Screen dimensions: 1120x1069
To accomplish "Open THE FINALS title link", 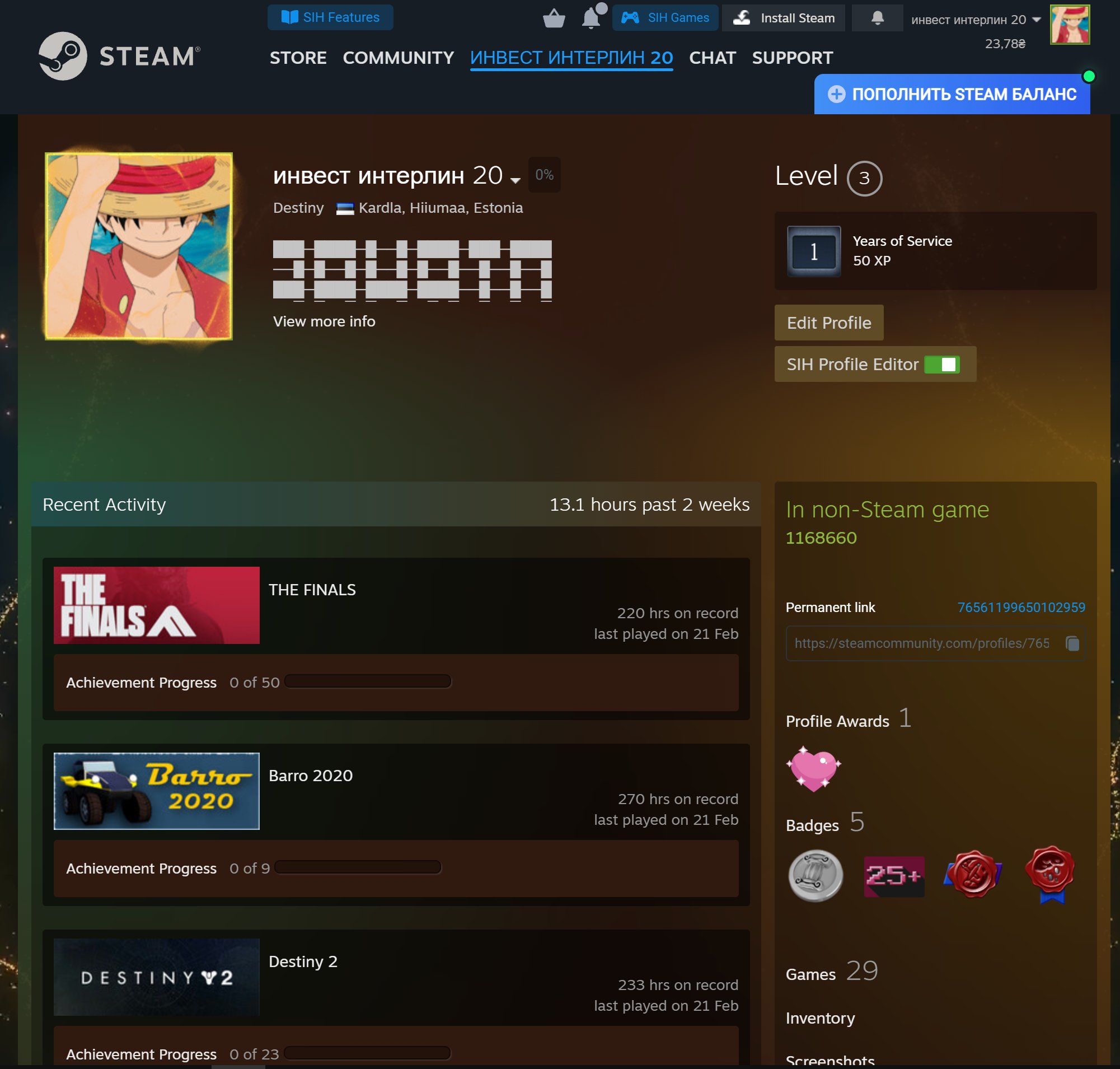I will (x=312, y=590).
